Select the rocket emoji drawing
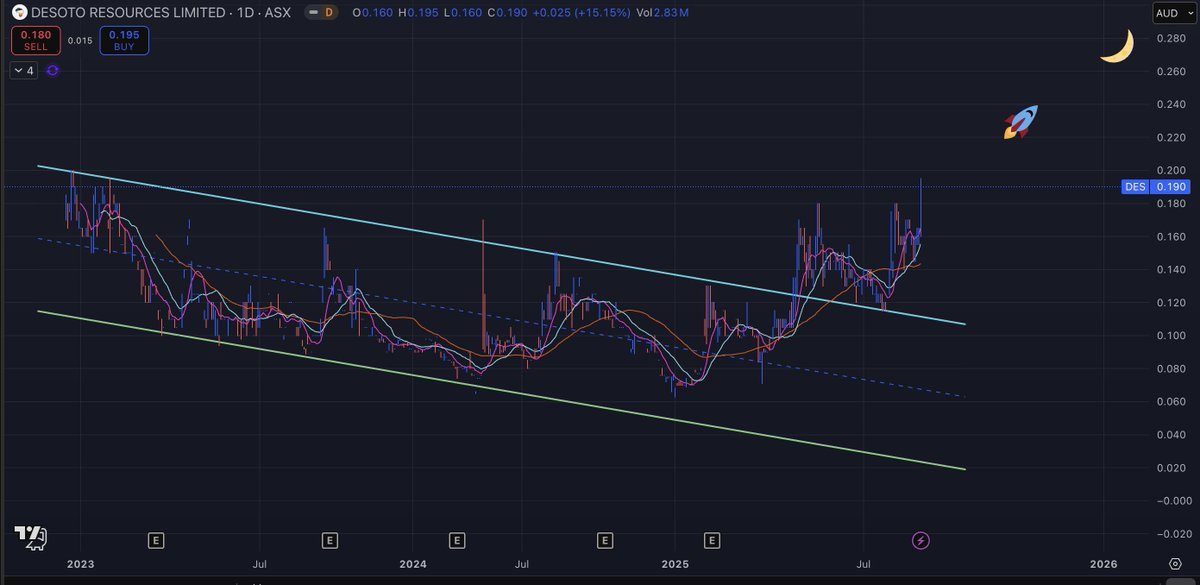Screen dimensions: 1200x585 [1021, 121]
